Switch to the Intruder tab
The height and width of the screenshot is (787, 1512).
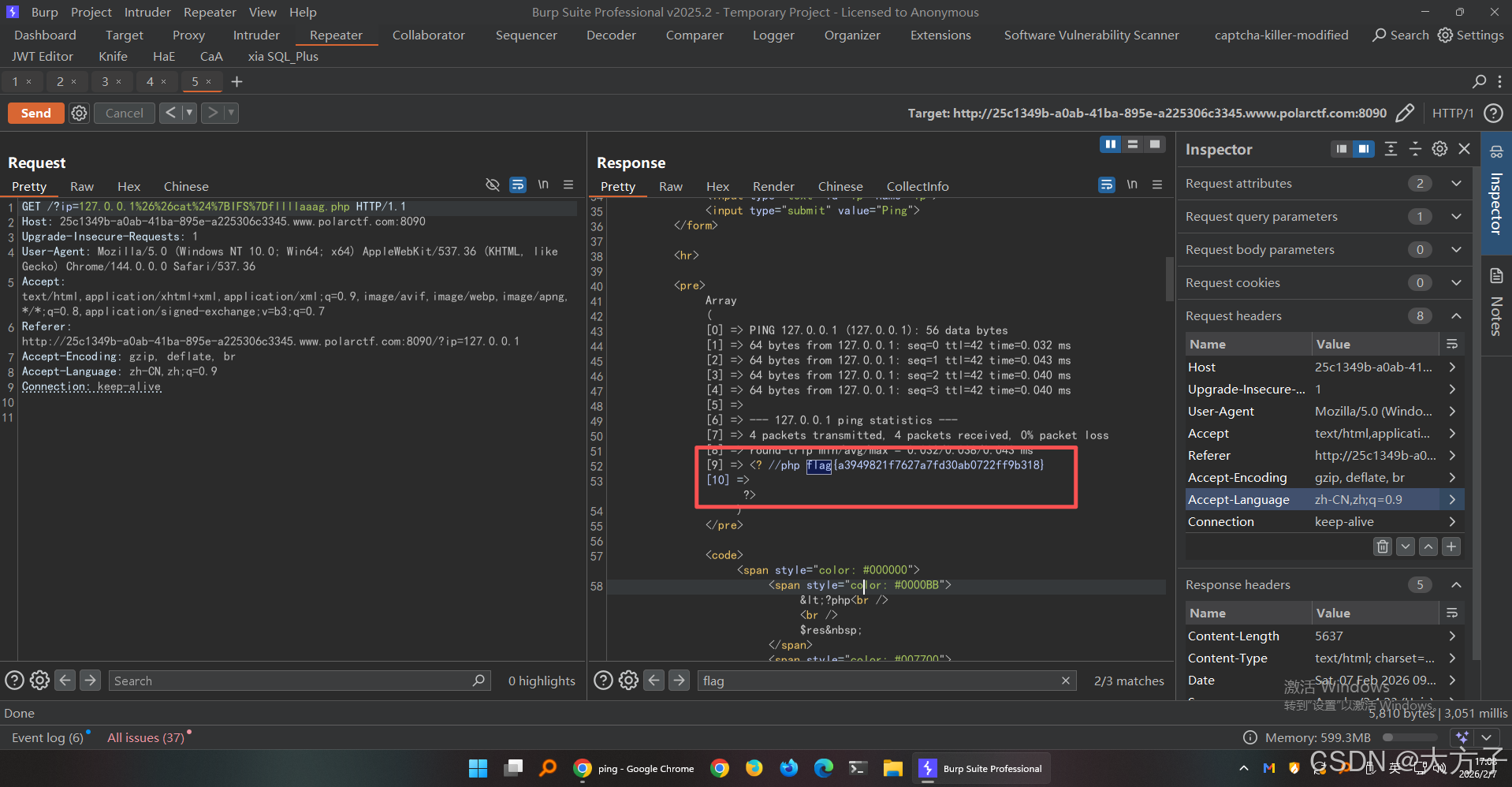click(256, 35)
